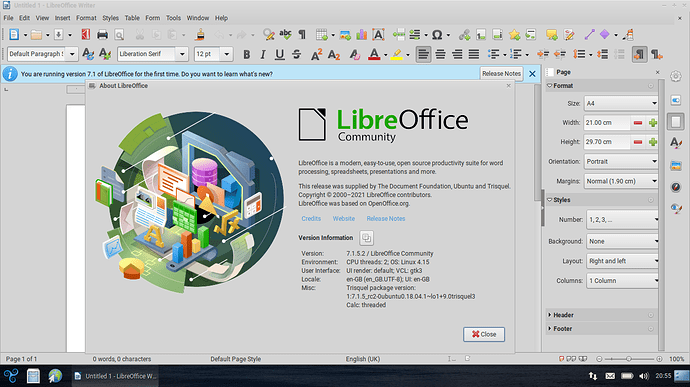Viewport: 690px width, 387px height.
Task: Insert line tool icon
Action: (589, 34)
